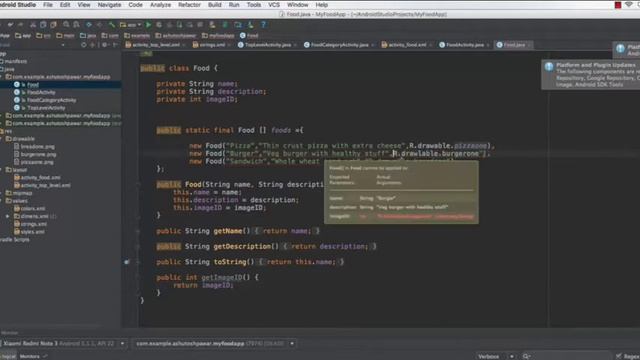Switch to the TopLevelActivity.java editor tab
The width and height of the screenshot is (640, 360).
[268, 45]
